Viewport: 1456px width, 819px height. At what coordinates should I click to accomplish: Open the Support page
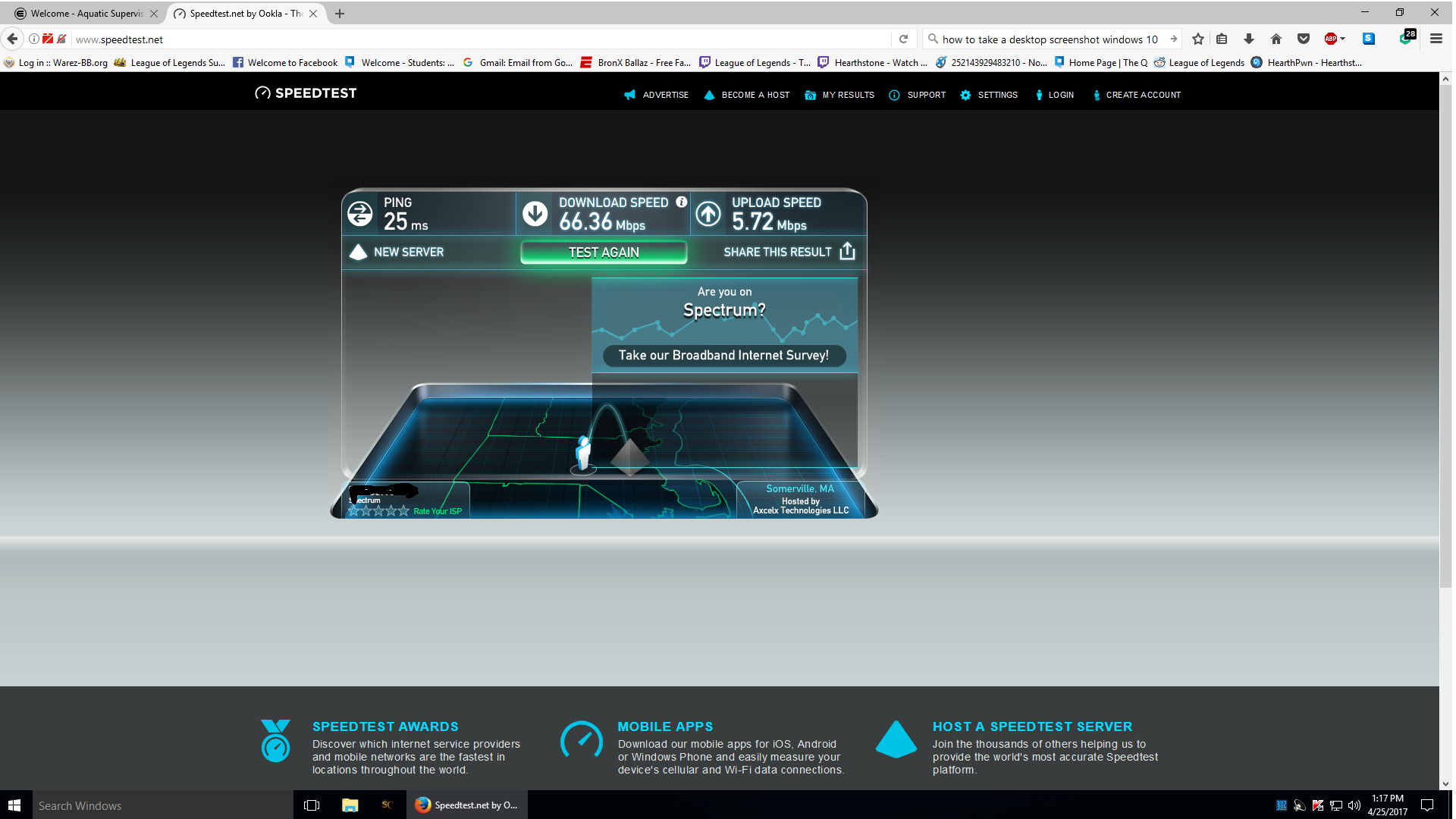(918, 95)
